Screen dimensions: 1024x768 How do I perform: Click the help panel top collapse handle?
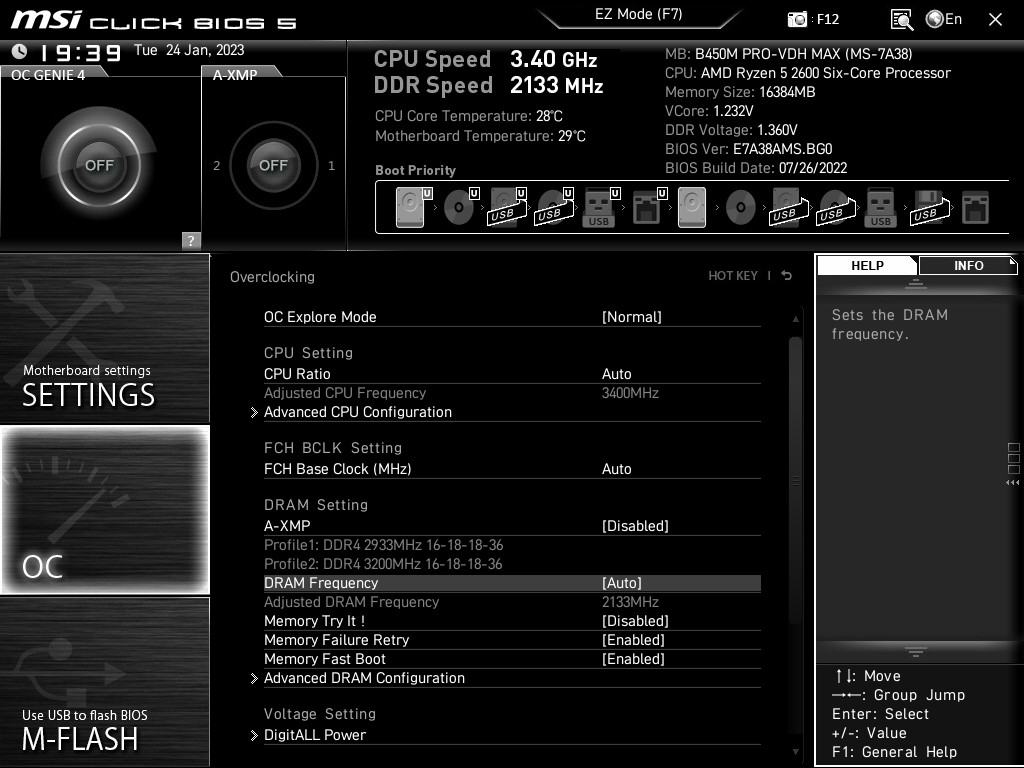pyautogui.click(x=916, y=283)
